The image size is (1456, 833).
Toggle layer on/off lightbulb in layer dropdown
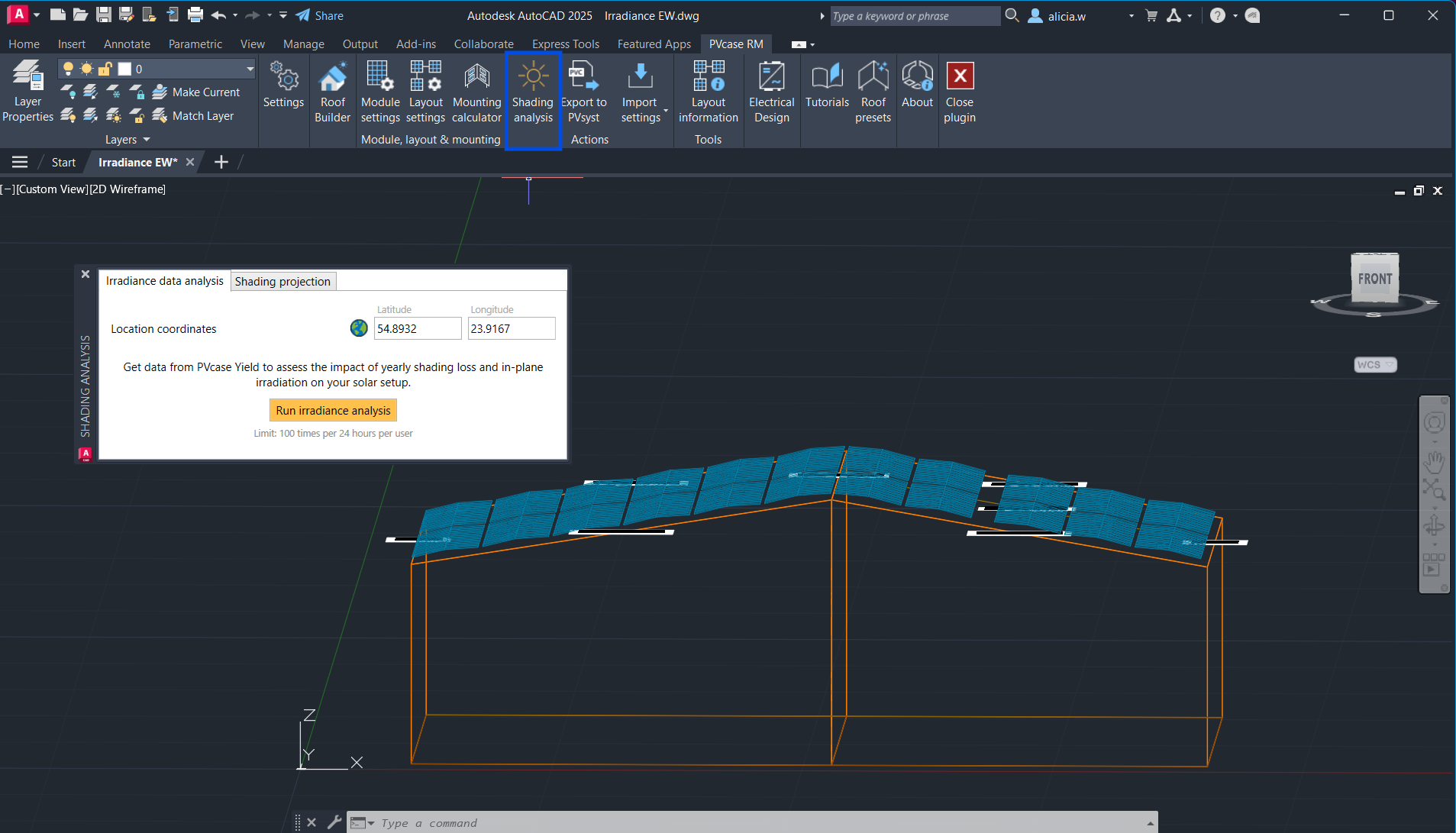(68, 69)
